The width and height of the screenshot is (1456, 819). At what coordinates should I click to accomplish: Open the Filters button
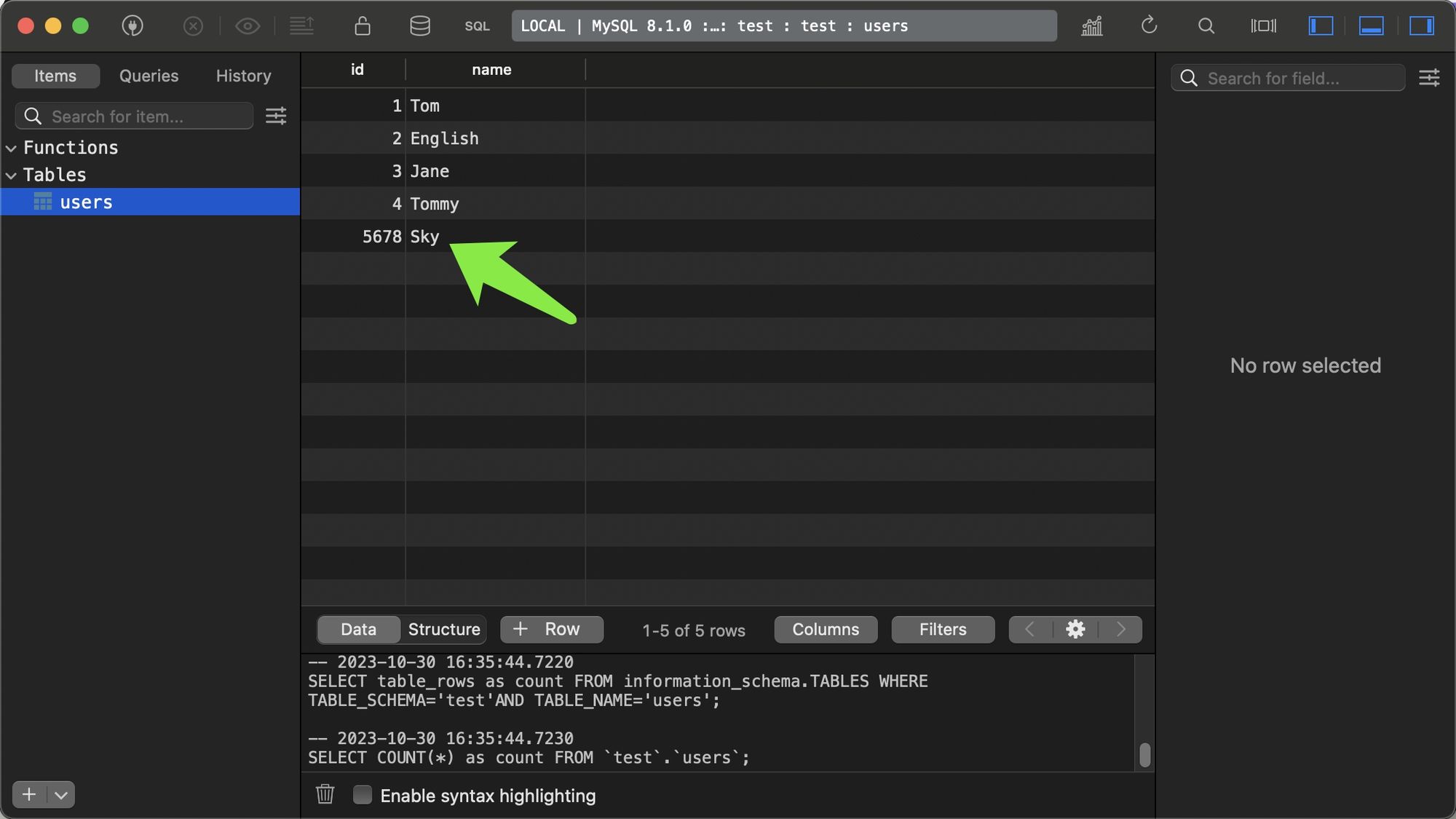tap(943, 629)
